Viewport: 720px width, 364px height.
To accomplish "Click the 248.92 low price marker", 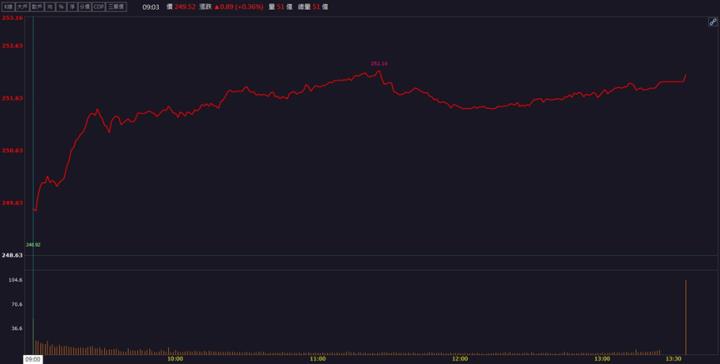I will click(33, 245).
